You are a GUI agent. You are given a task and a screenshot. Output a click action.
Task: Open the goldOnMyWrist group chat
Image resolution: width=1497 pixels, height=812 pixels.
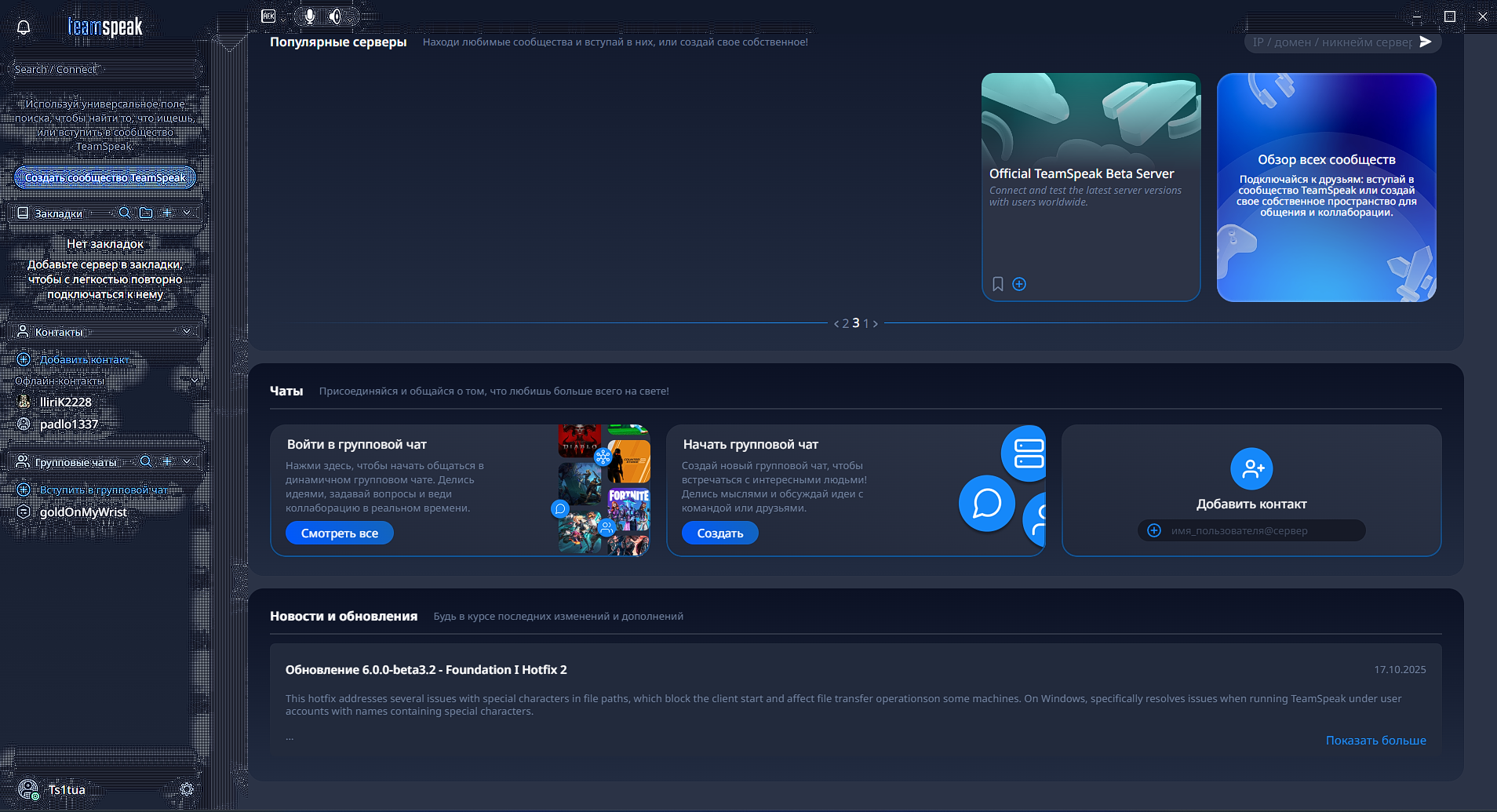point(83,512)
